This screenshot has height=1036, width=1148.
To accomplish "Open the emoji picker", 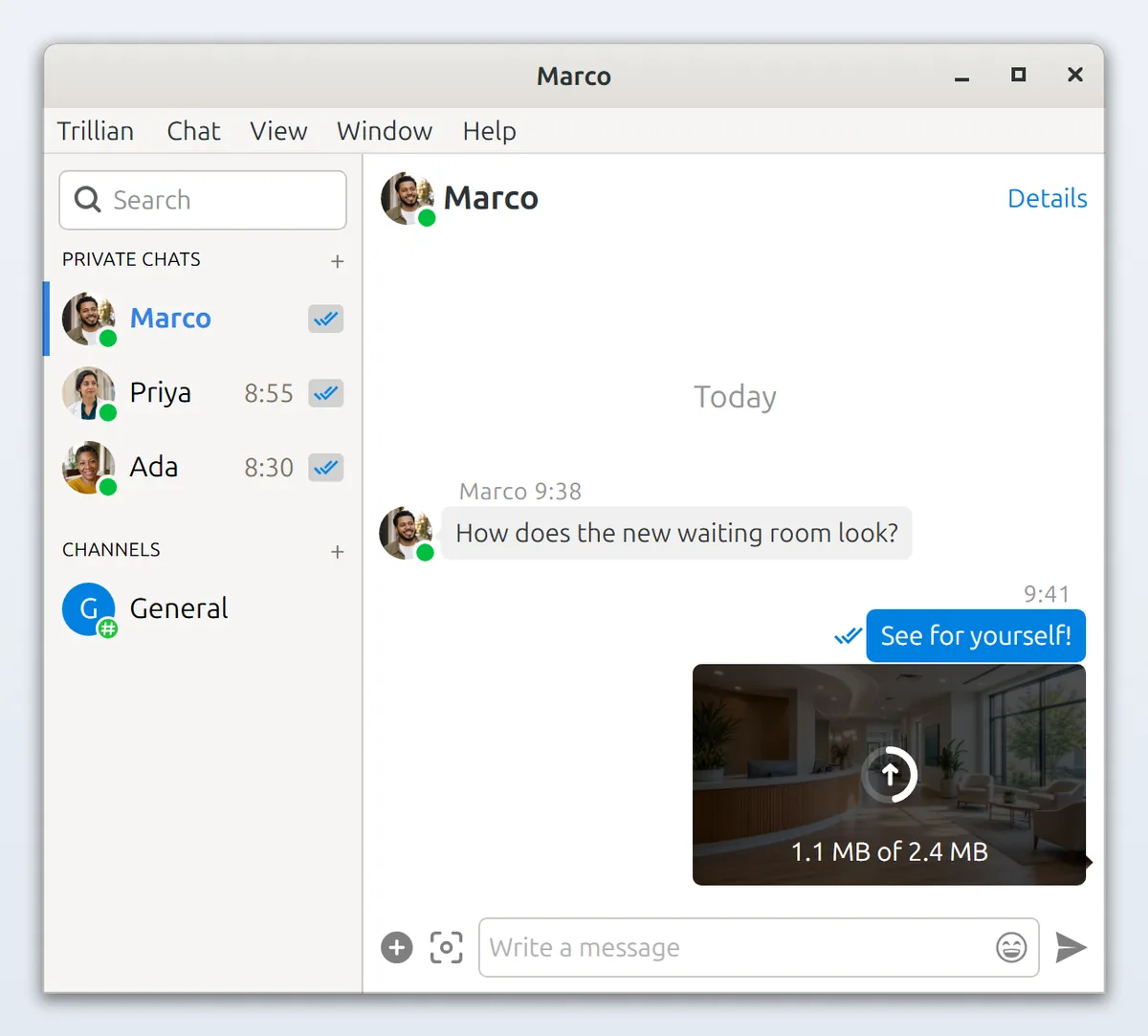I will click(x=1011, y=947).
